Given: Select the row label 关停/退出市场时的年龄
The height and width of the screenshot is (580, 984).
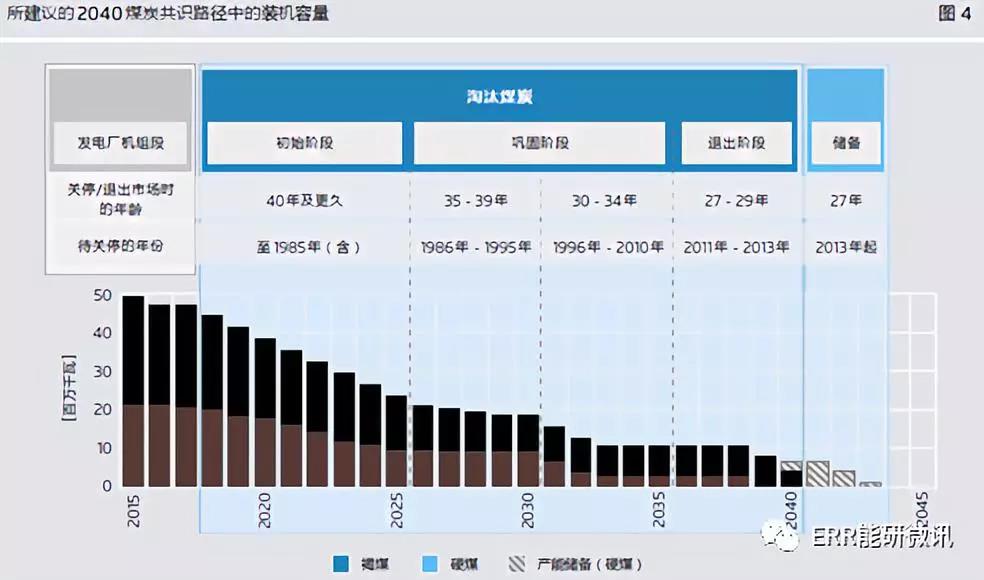Looking at the screenshot, I should pyautogui.click(x=120, y=199).
